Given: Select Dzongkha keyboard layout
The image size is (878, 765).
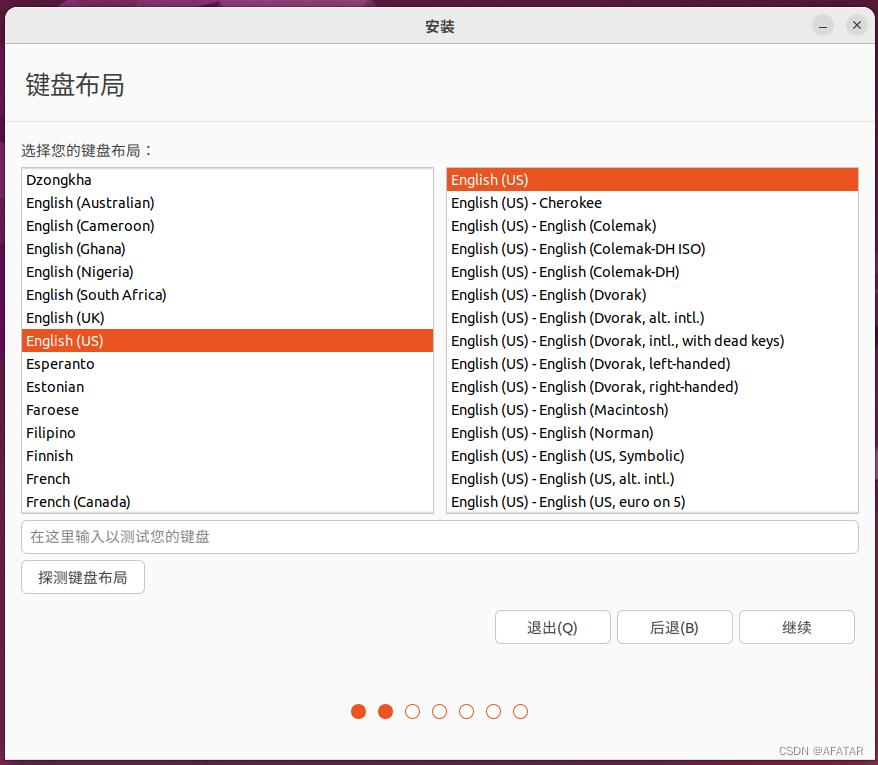Looking at the screenshot, I should (x=227, y=180).
